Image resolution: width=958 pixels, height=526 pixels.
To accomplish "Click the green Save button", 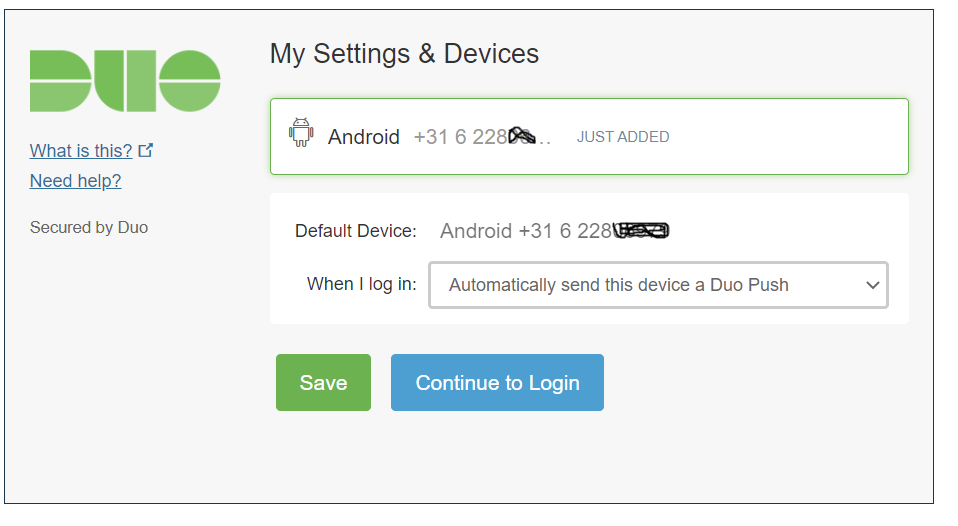I will pyautogui.click(x=323, y=382).
